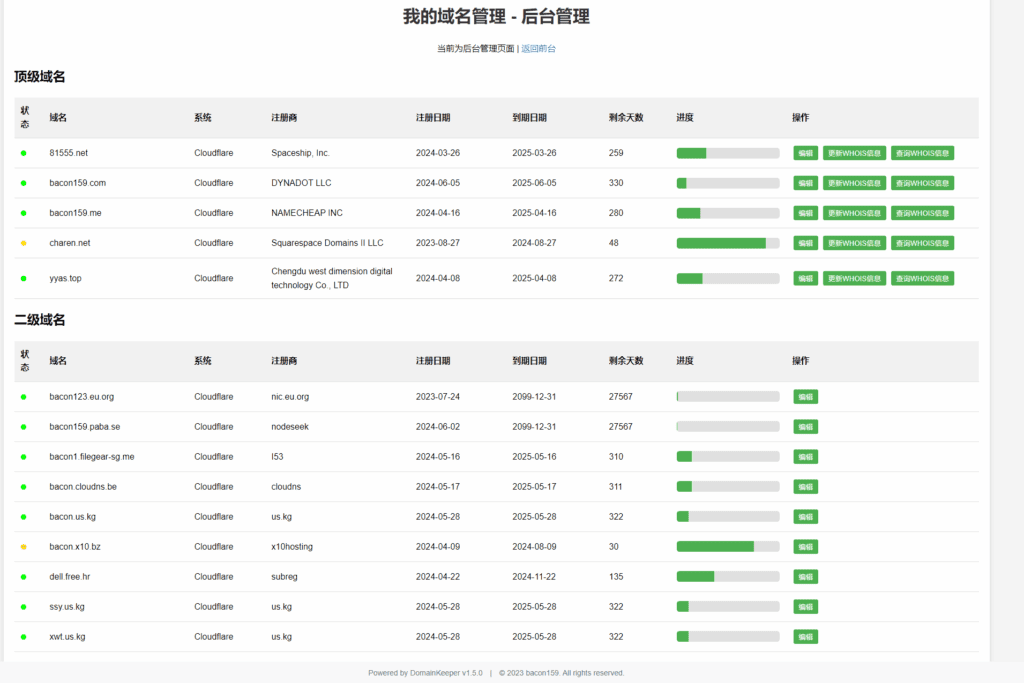Click the Powered by DomainKeeper v1.5.0 footer text
The image size is (1024, 683).
[425, 673]
